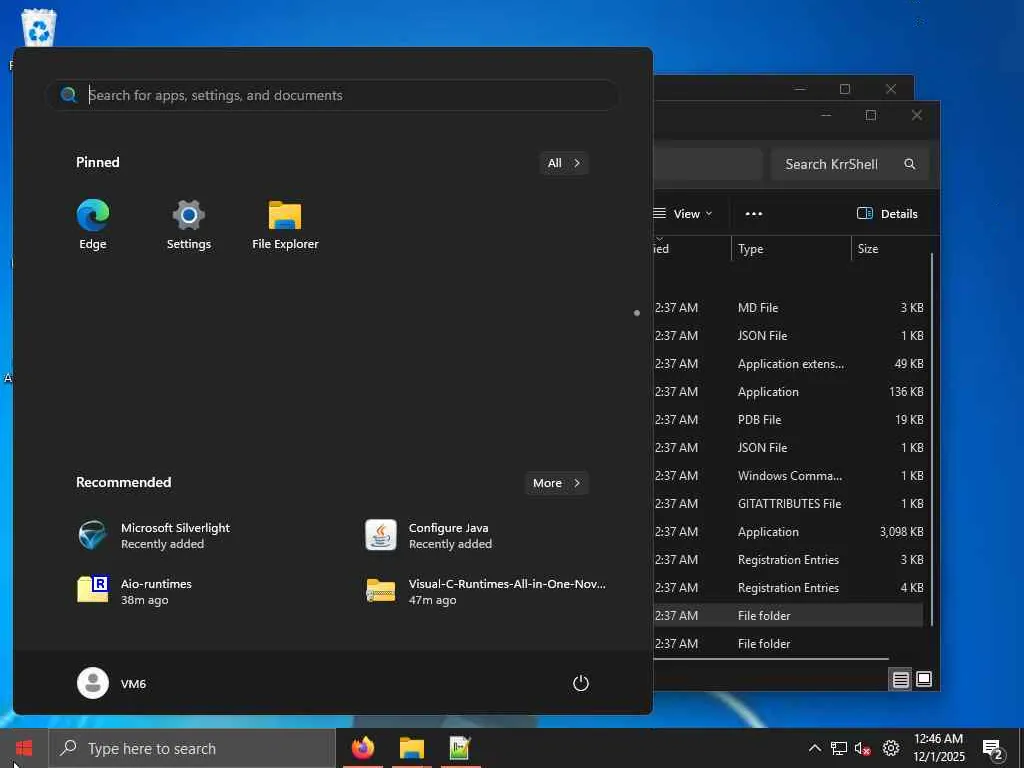Viewport: 1024px width, 768px height.
Task: Select the GITATTRIBUTES File row
Action: pyautogui.click(x=788, y=504)
